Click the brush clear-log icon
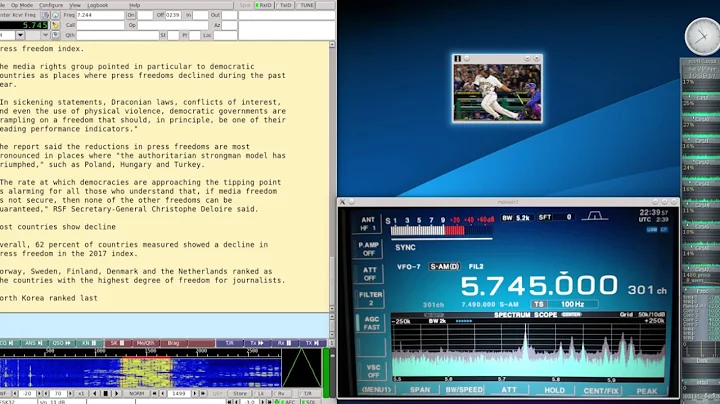The image size is (720, 404). 55,25
